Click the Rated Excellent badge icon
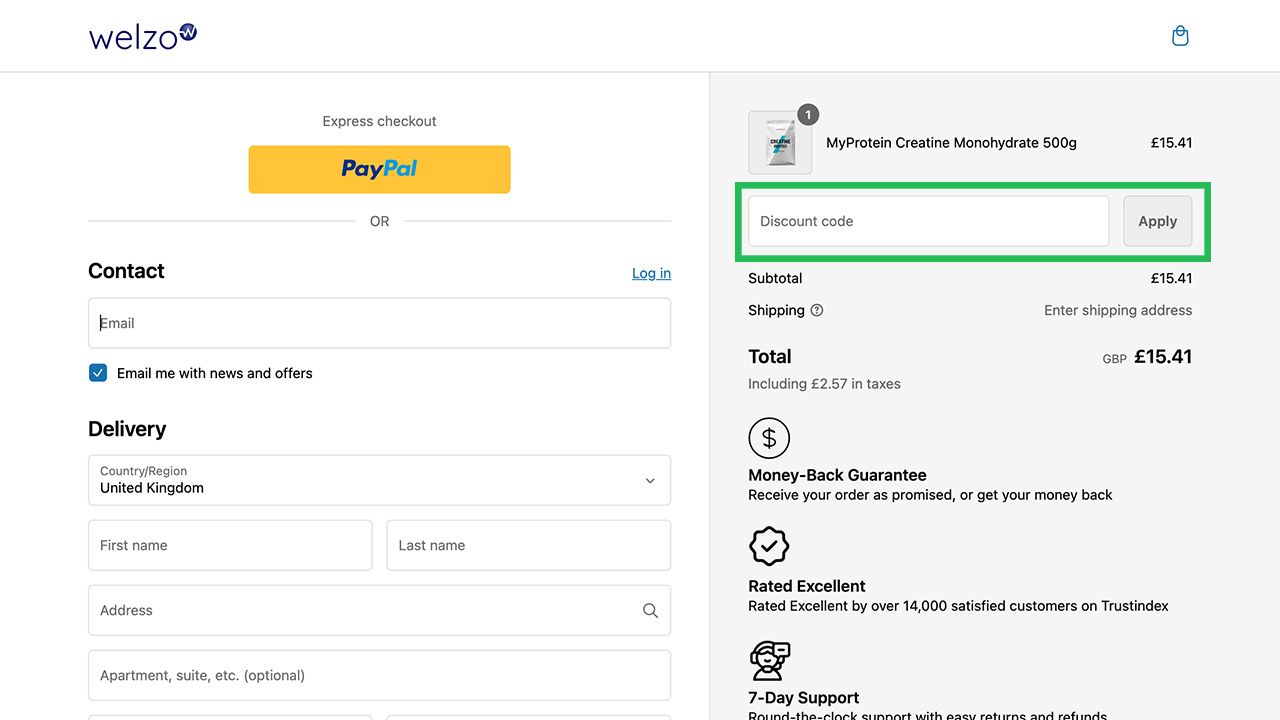Viewport: 1280px width, 720px height. pos(769,547)
